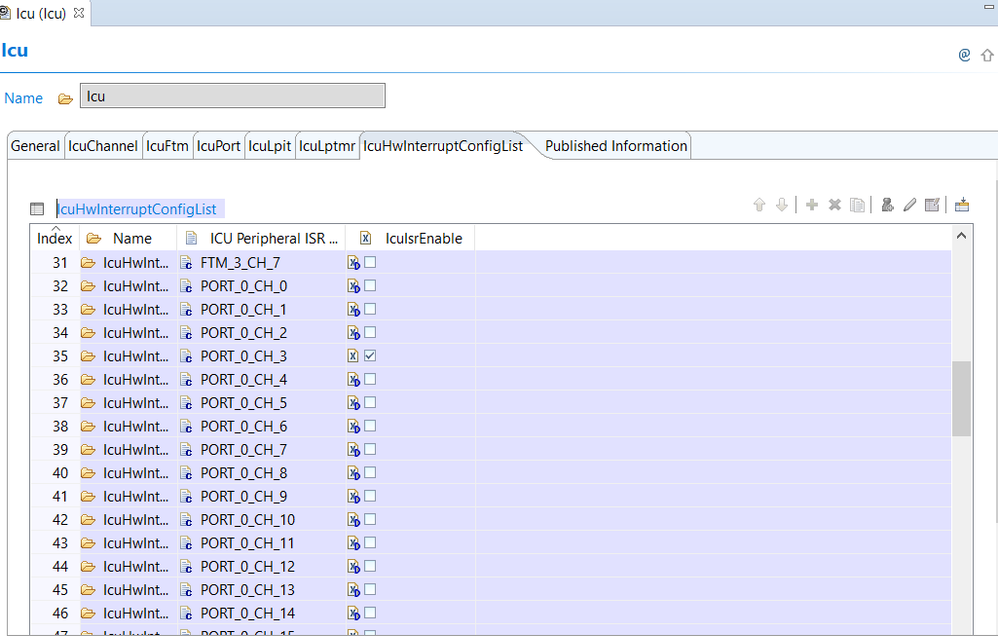
Task: Click the file icon beside FTM_3_CH_7
Action: 186,262
